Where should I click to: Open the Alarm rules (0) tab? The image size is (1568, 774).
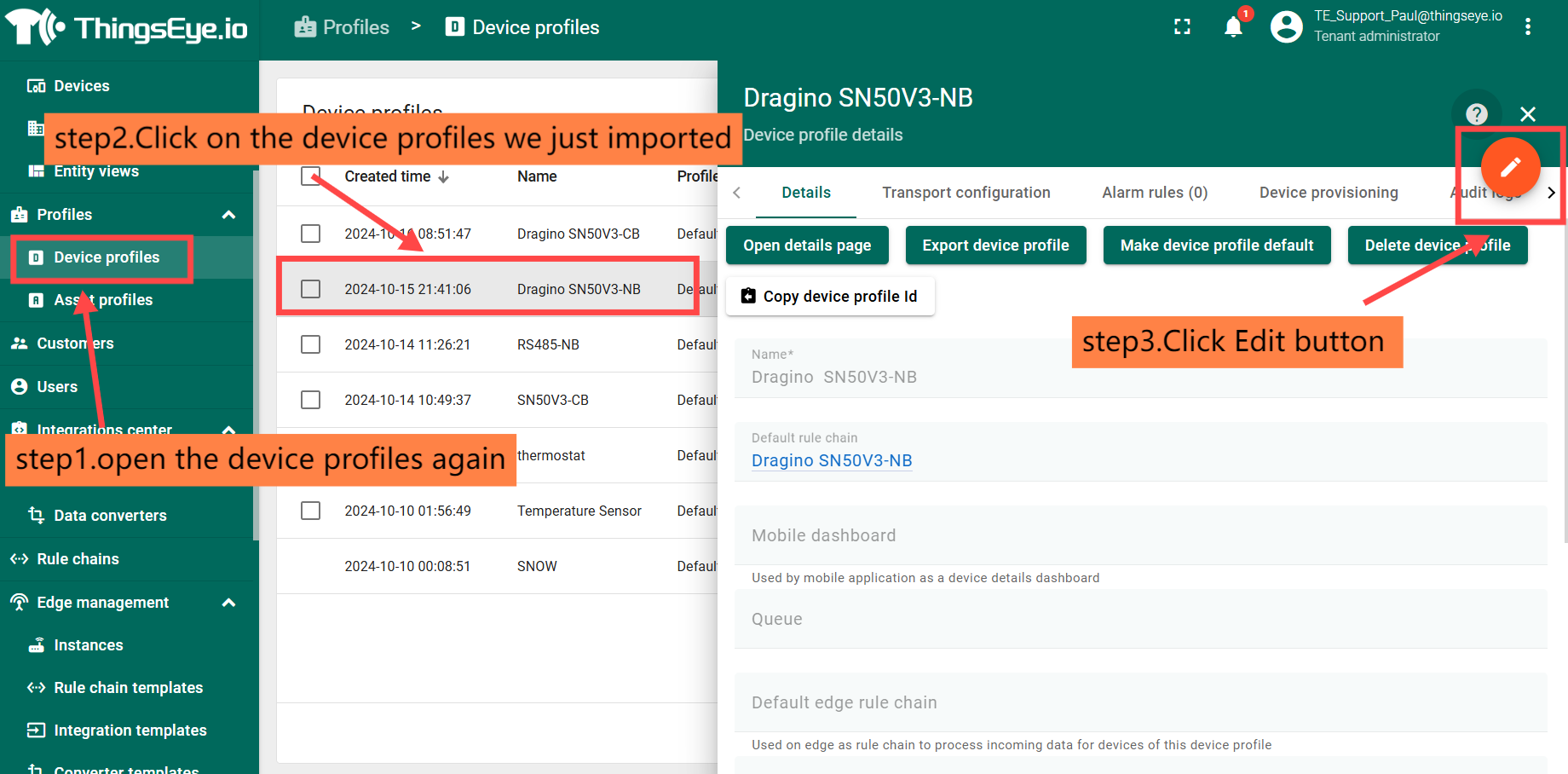tap(1154, 193)
